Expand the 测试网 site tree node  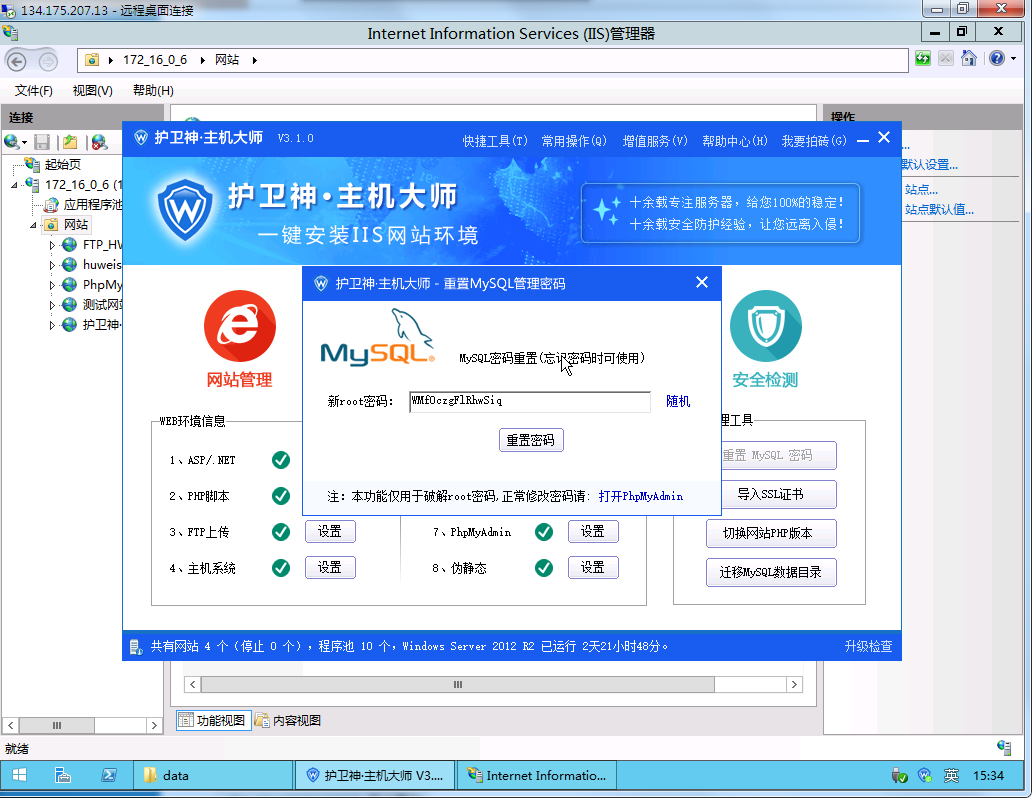[52, 305]
